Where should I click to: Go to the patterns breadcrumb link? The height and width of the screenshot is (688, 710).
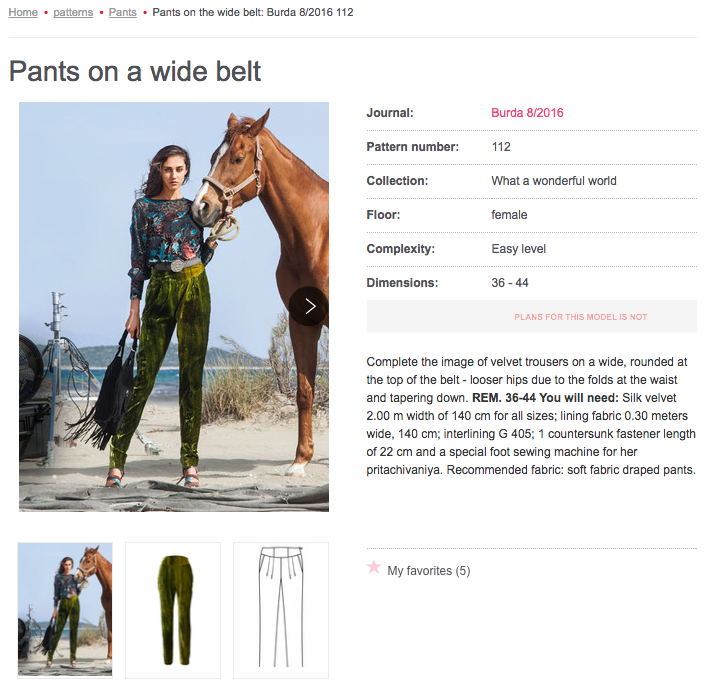[73, 13]
